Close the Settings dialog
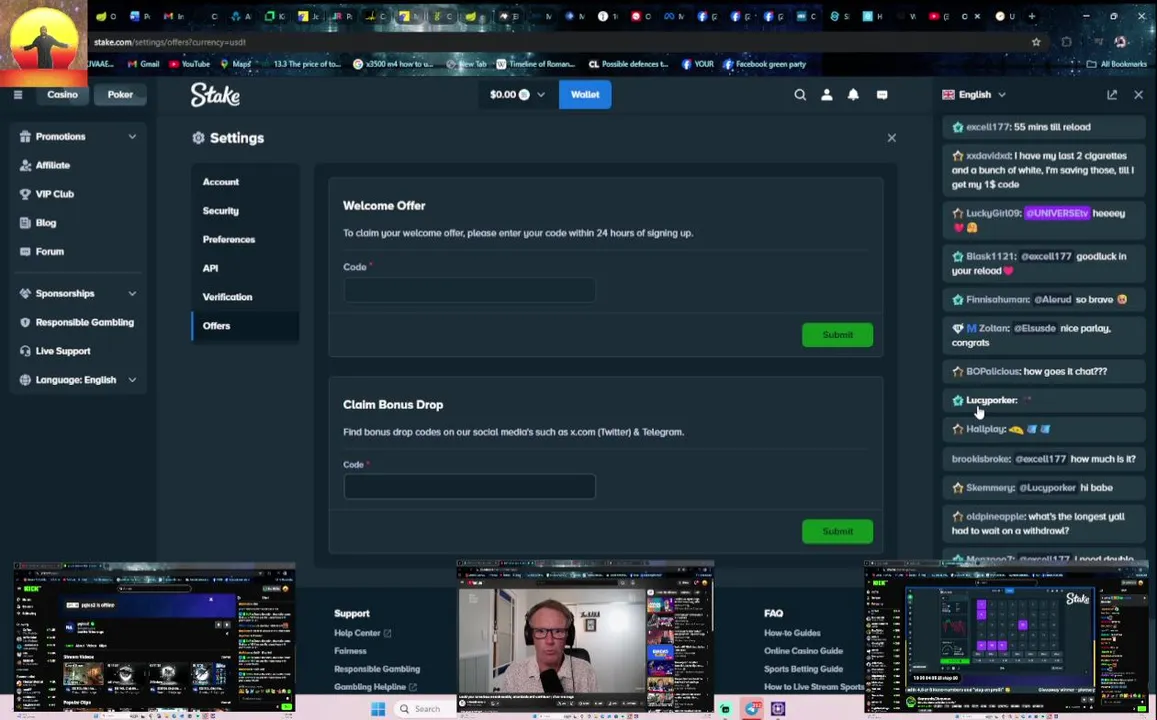 (x=891, y=138)
